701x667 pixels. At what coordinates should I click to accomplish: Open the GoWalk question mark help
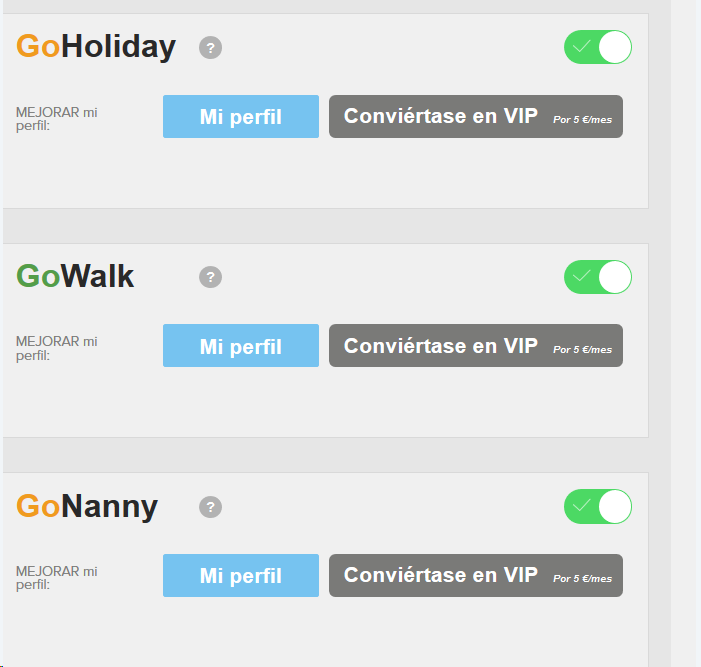(x=210, y=277)
